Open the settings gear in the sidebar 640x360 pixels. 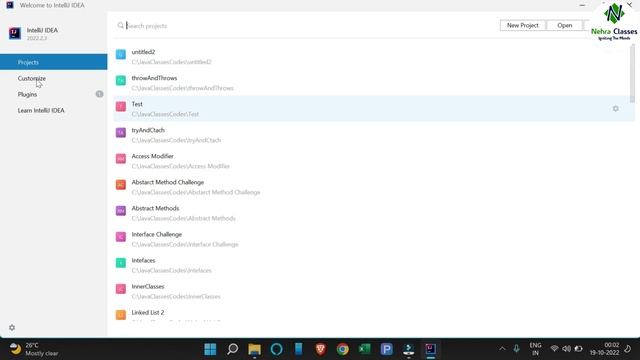(12, 327)
